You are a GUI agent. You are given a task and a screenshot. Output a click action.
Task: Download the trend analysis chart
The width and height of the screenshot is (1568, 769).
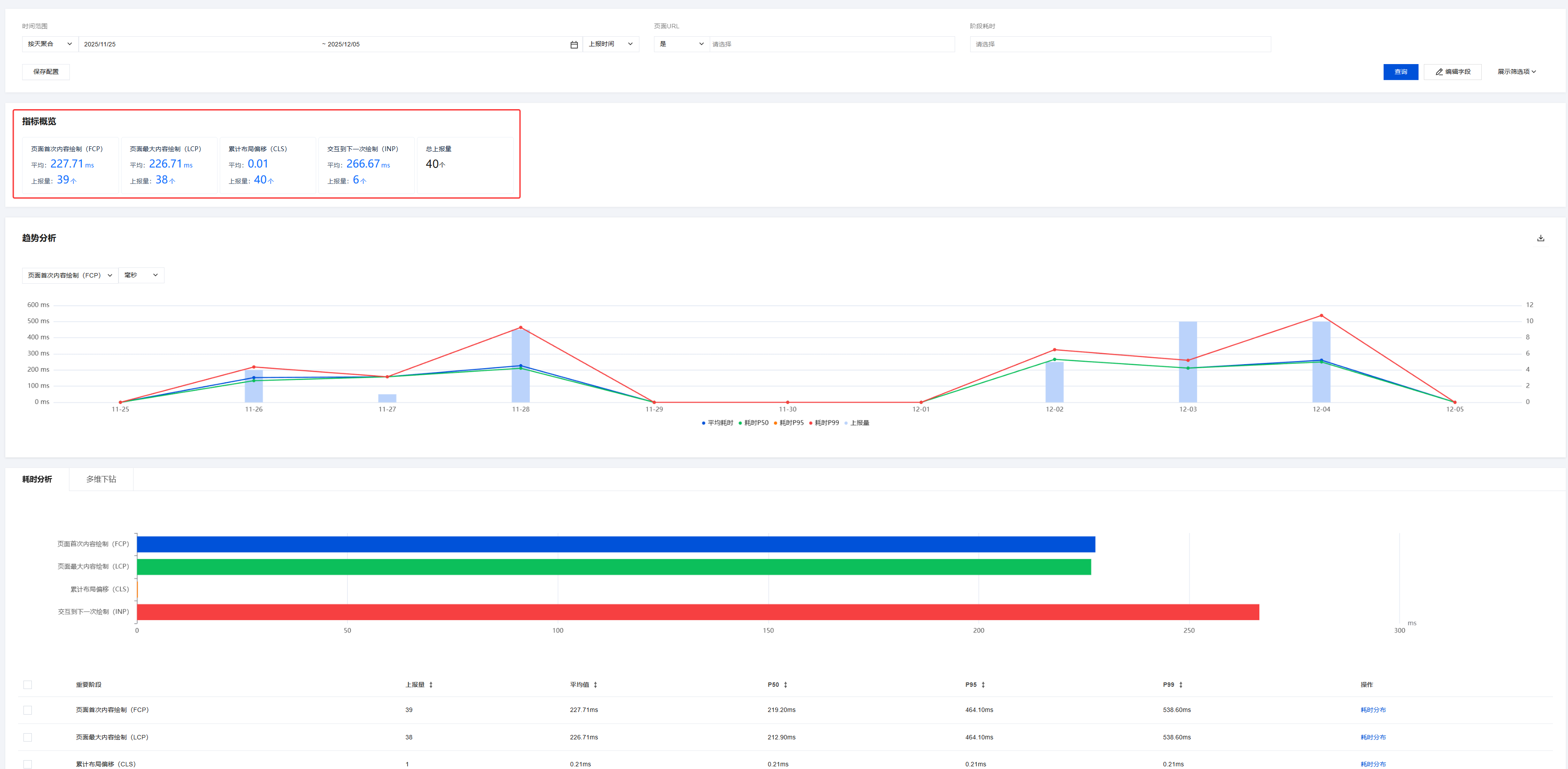point(1540,238)
